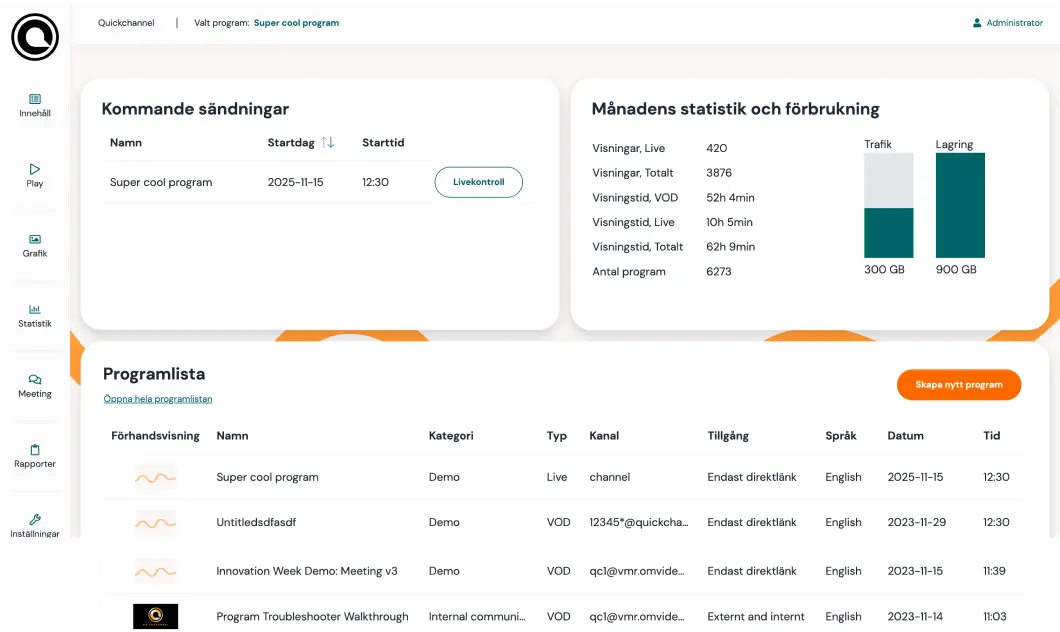
Task: Go to Grafik sidebar icon
Action: tap(35, 239)
